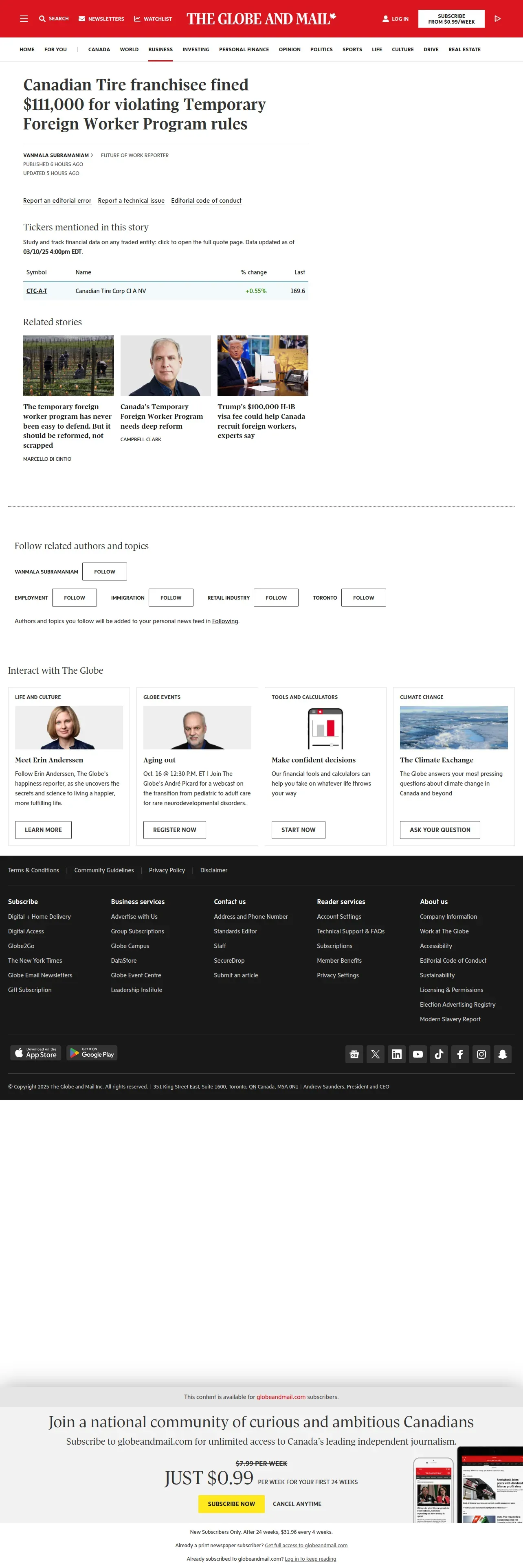Open the Google News footer icon
Viewport: 523px width, 1568px height.
coord(354,1054)
